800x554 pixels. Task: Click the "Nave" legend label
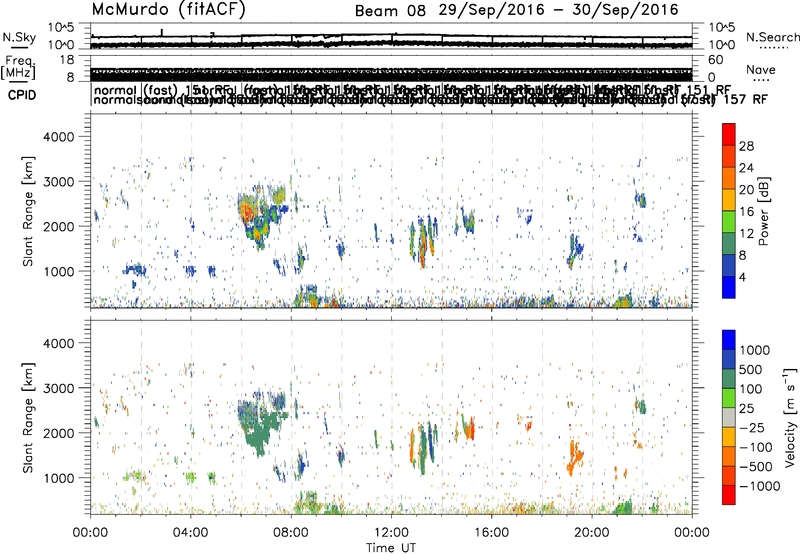tap(760, 70)
